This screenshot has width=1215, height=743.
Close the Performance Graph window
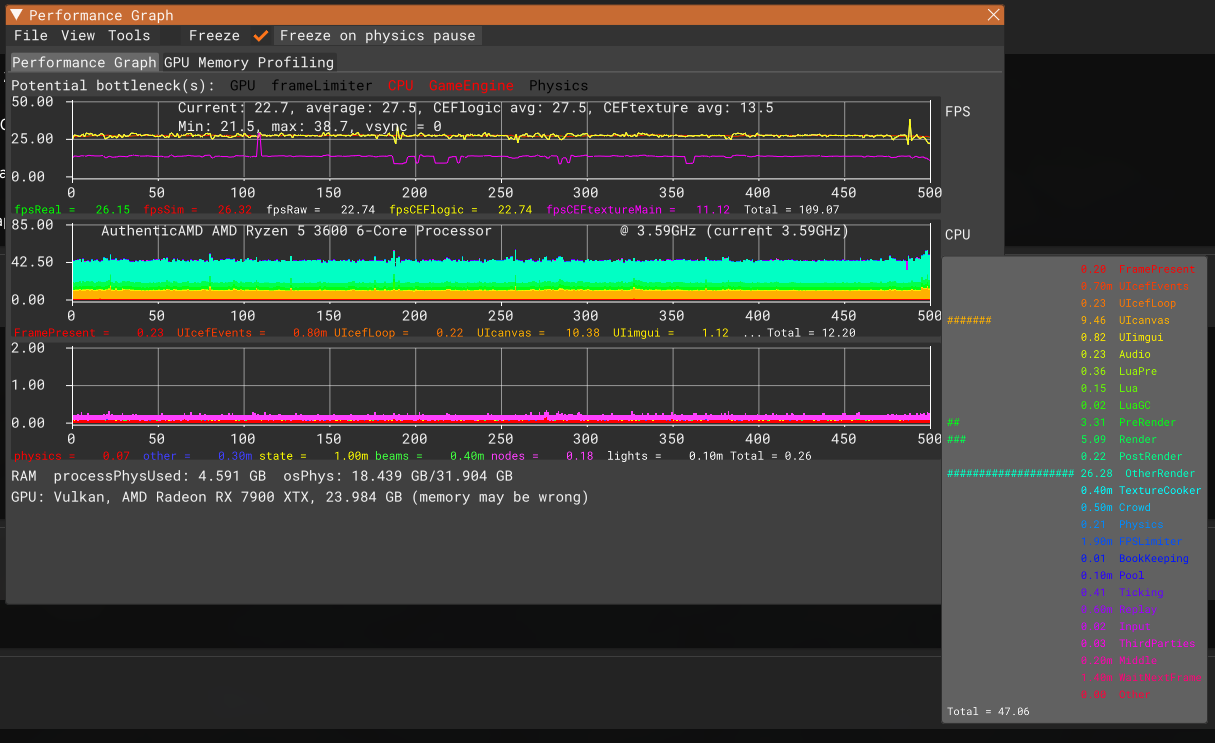pos(993,15)
